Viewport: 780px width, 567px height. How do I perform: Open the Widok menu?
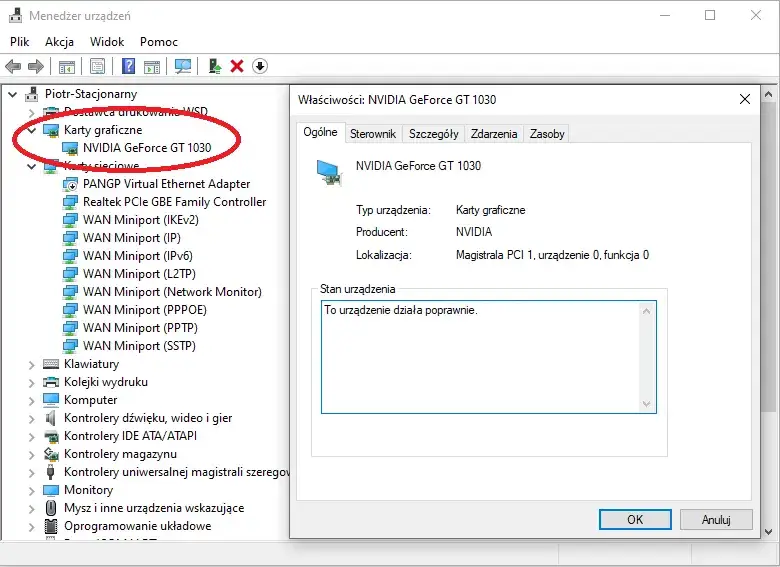pos(107,42)
